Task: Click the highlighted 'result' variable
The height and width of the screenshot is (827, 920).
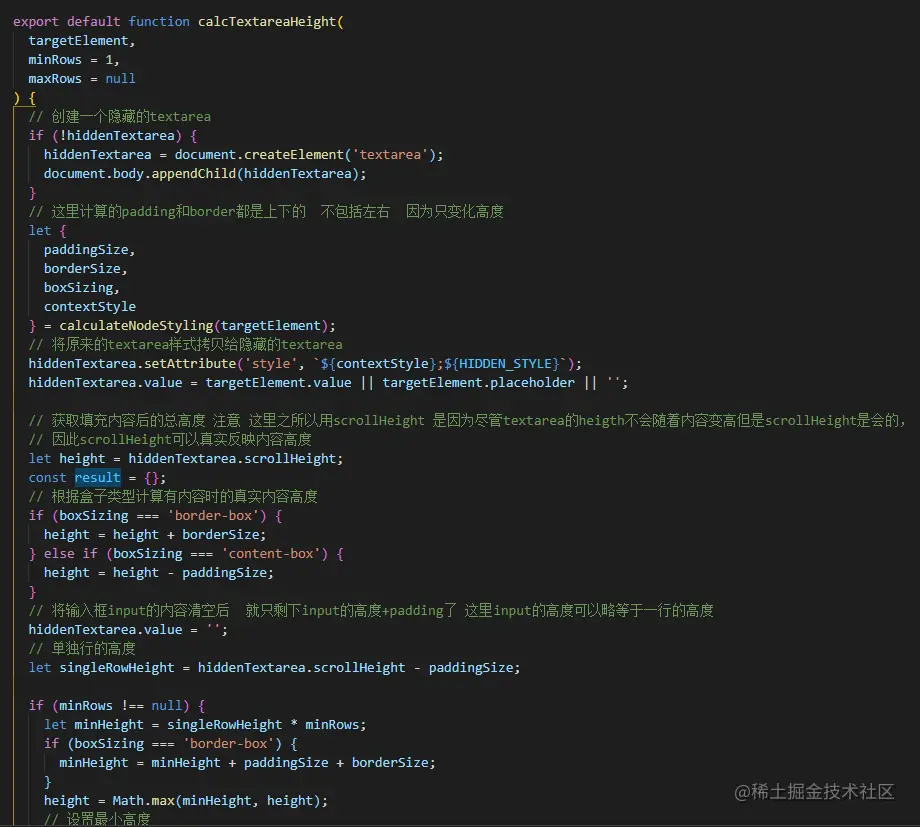Action: [97, 478]
